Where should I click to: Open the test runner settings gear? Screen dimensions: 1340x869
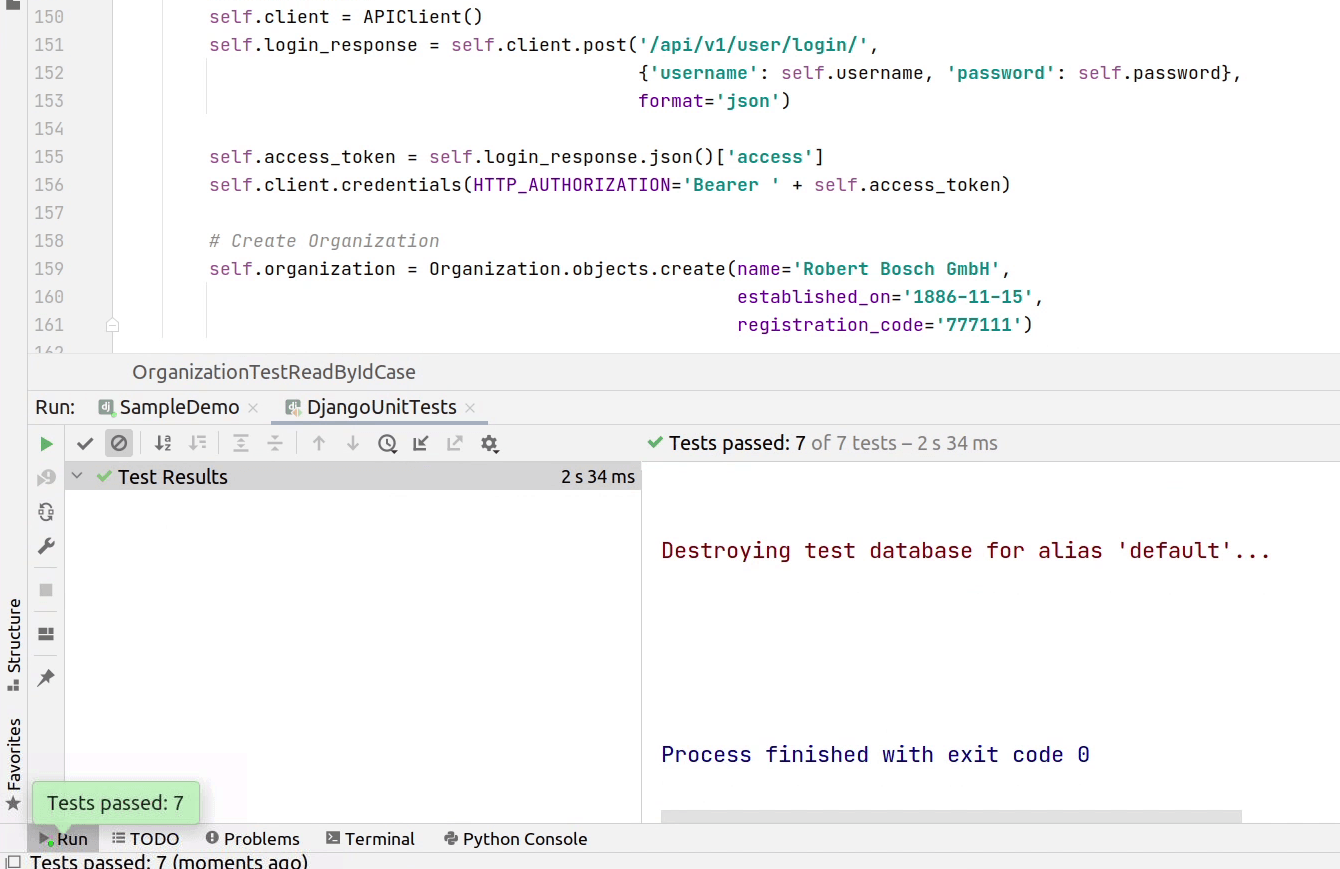coord(489,443)
